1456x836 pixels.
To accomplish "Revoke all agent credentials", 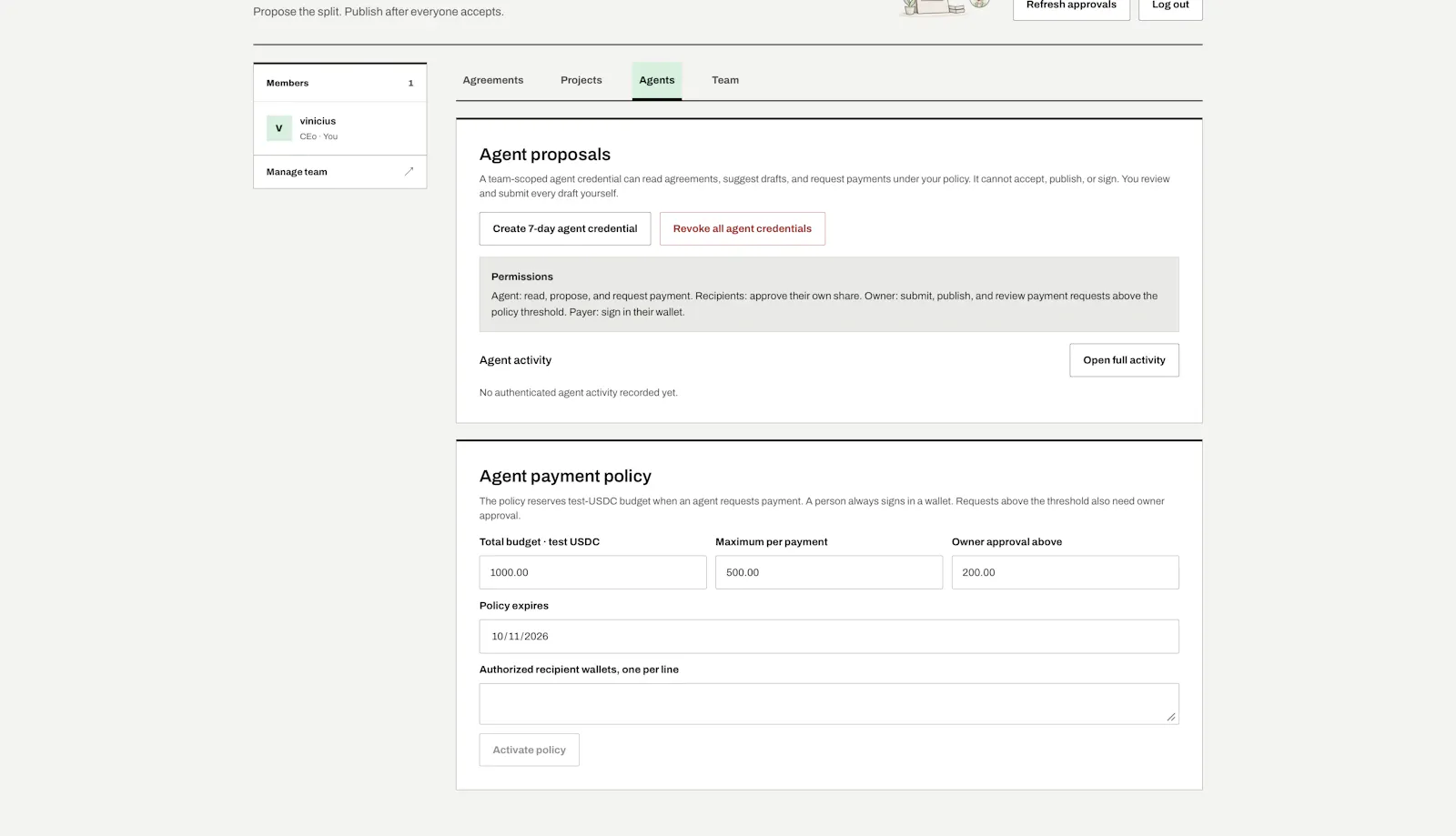I will 743,229.
